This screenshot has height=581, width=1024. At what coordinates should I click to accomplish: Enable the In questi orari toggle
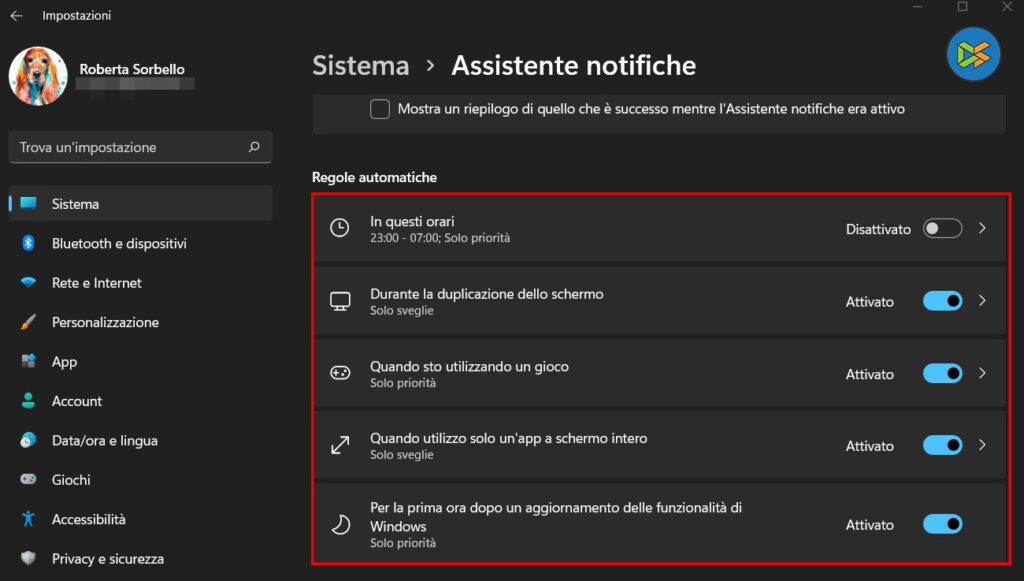942,228
